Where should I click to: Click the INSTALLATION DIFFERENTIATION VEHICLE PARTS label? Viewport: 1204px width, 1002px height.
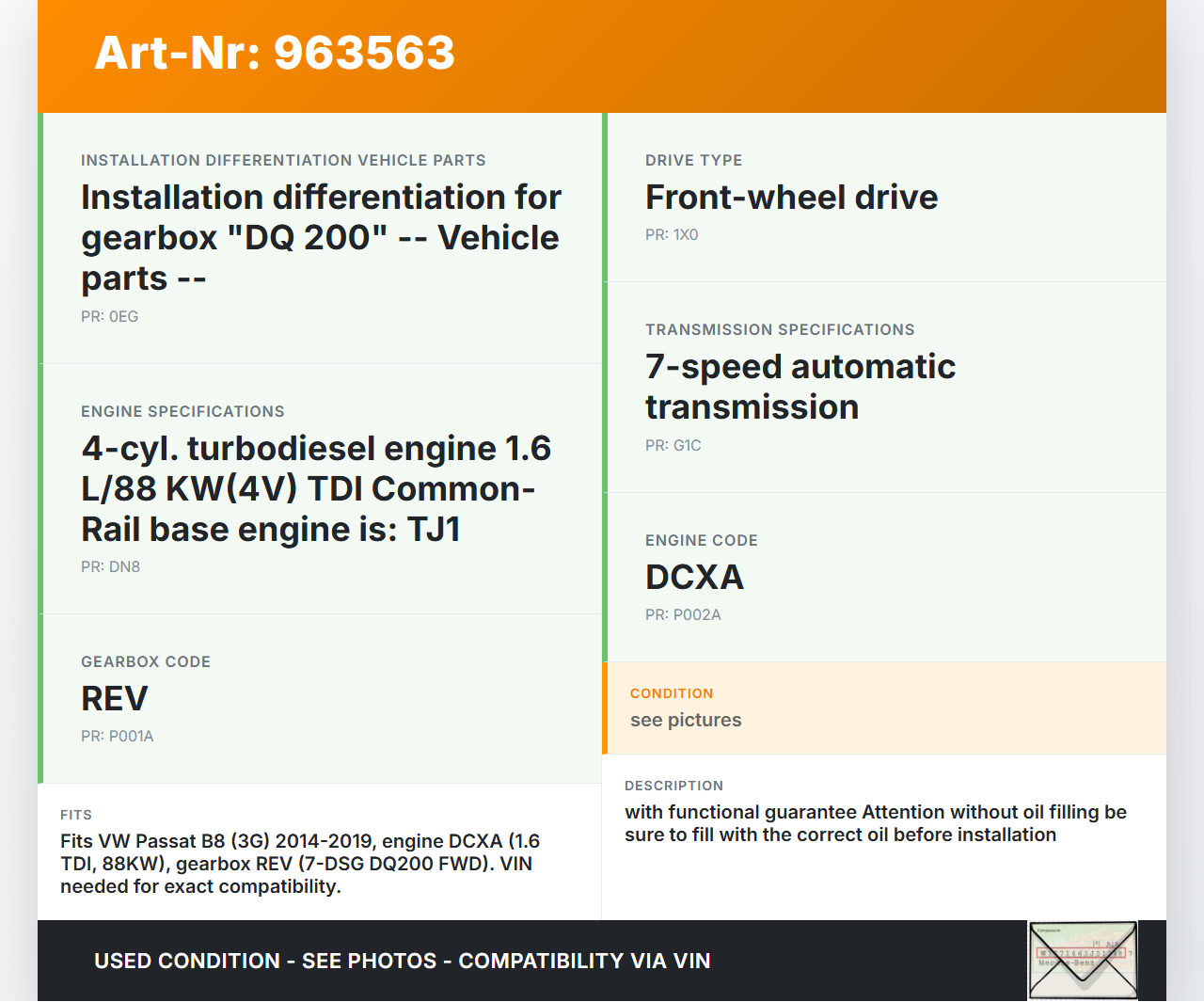pos(283,161)
